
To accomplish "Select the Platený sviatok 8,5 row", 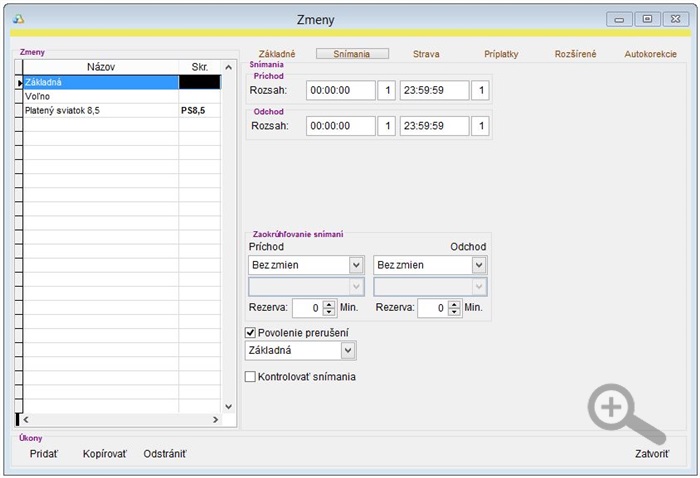I will [x=121, y=110].
